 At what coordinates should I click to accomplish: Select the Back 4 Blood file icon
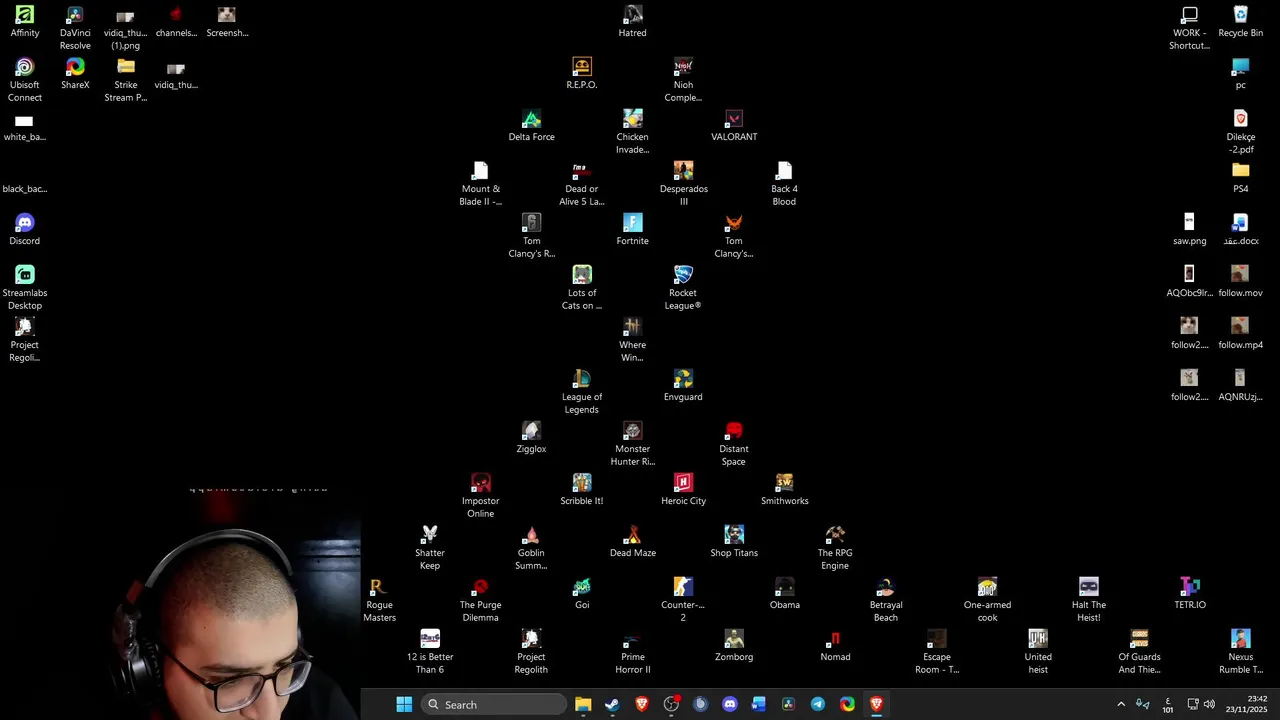coord(784,184)
